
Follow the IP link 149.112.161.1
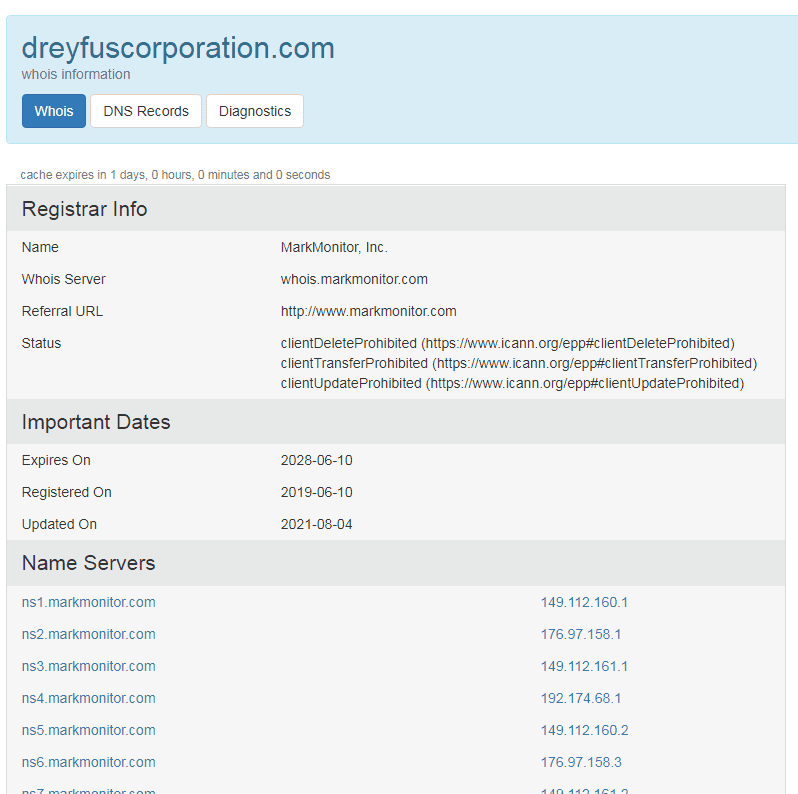584,666
